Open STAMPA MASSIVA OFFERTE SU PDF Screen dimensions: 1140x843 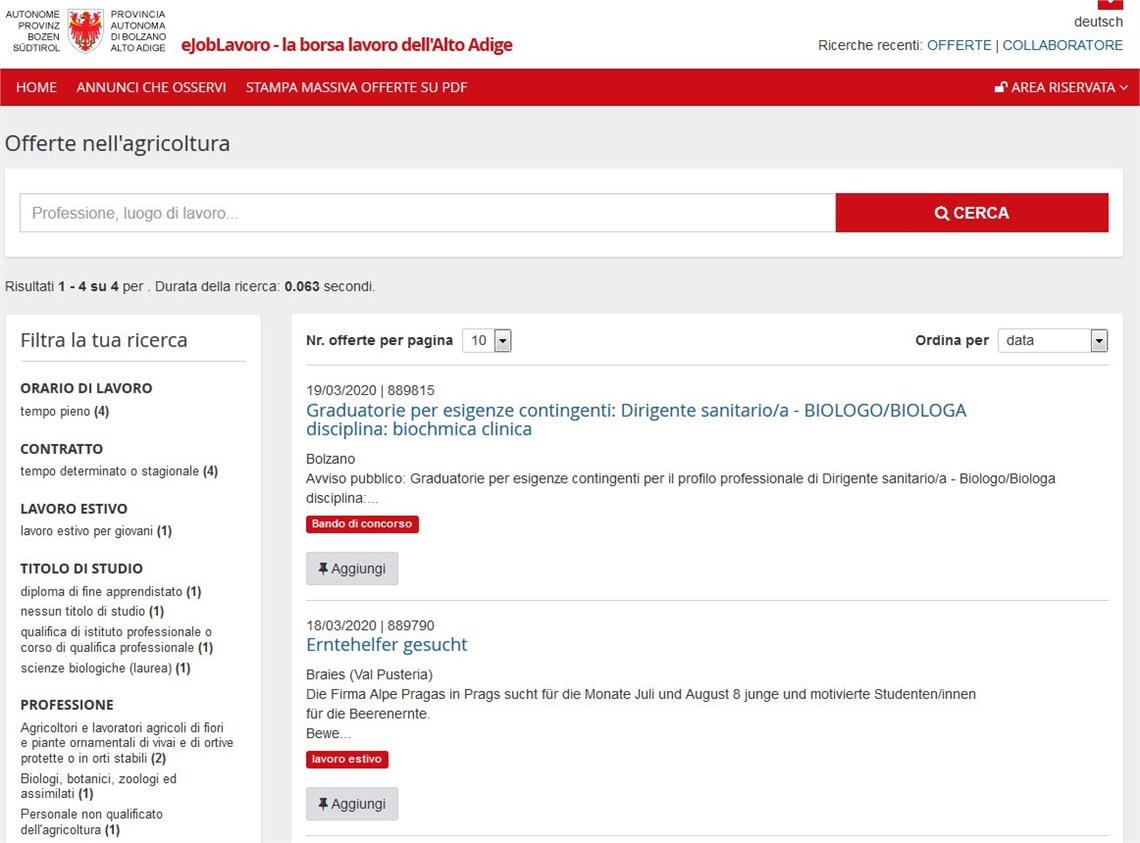point(356,88)
